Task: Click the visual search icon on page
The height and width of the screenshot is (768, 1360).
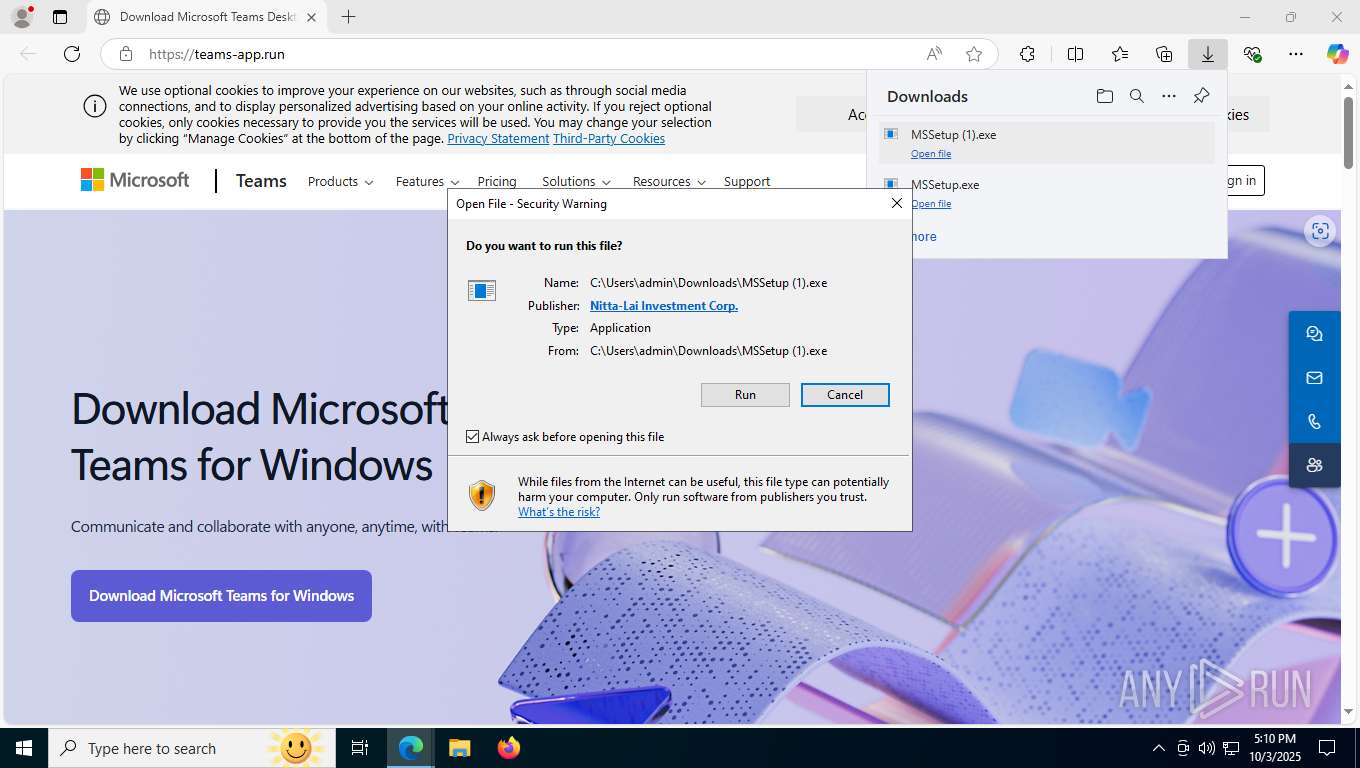Action: [1320, 231]
